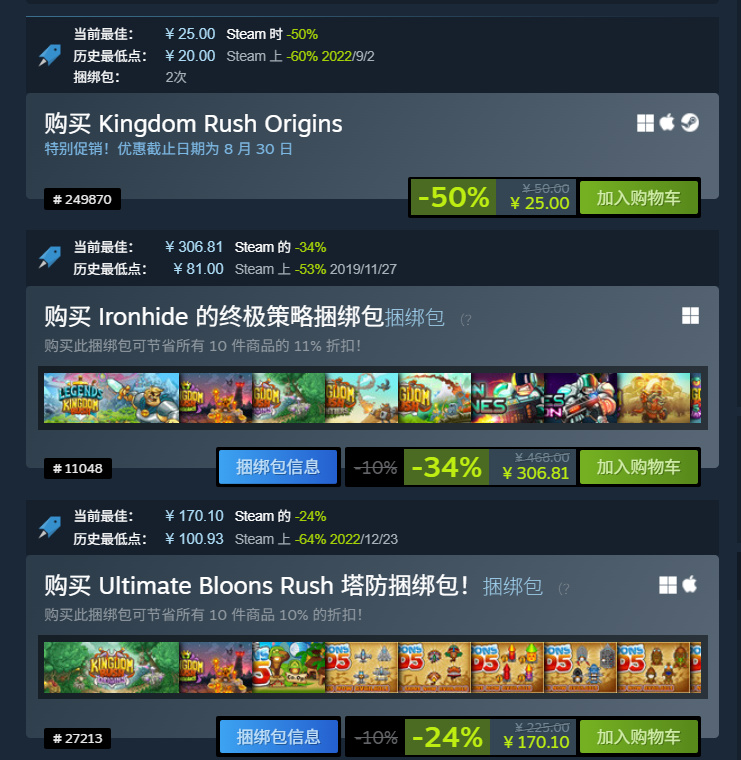Open Legends of Kingdom Rush thumbnail in Ironhide bundle
This screenshot has height=760, width=741.
(x=111, y=398)
